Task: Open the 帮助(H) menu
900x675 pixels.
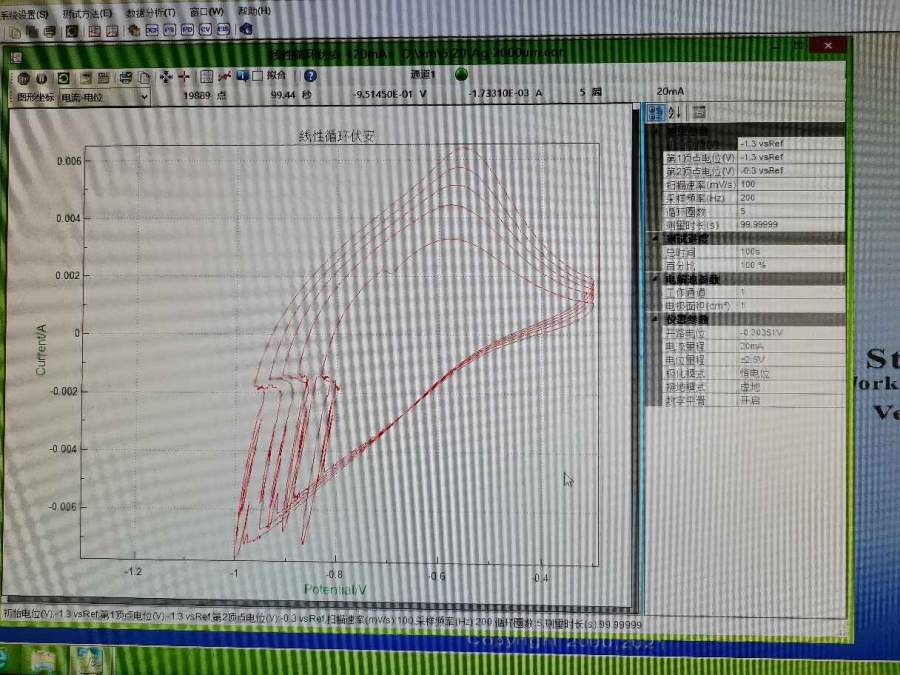Action: [254, 11]
